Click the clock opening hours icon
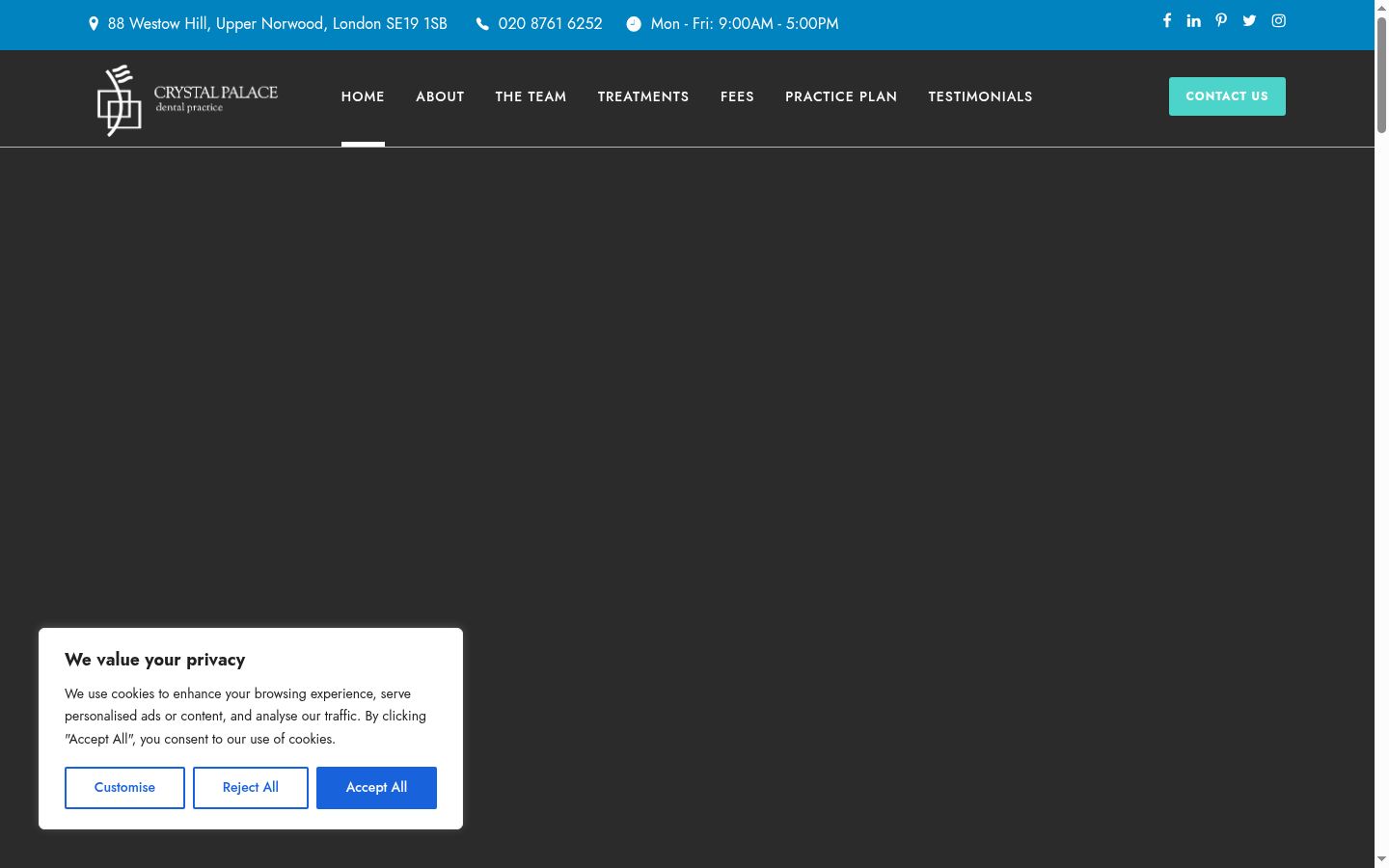Viewport: 1389px width, 868px height. pyautogui.click(x=634, y=23)
